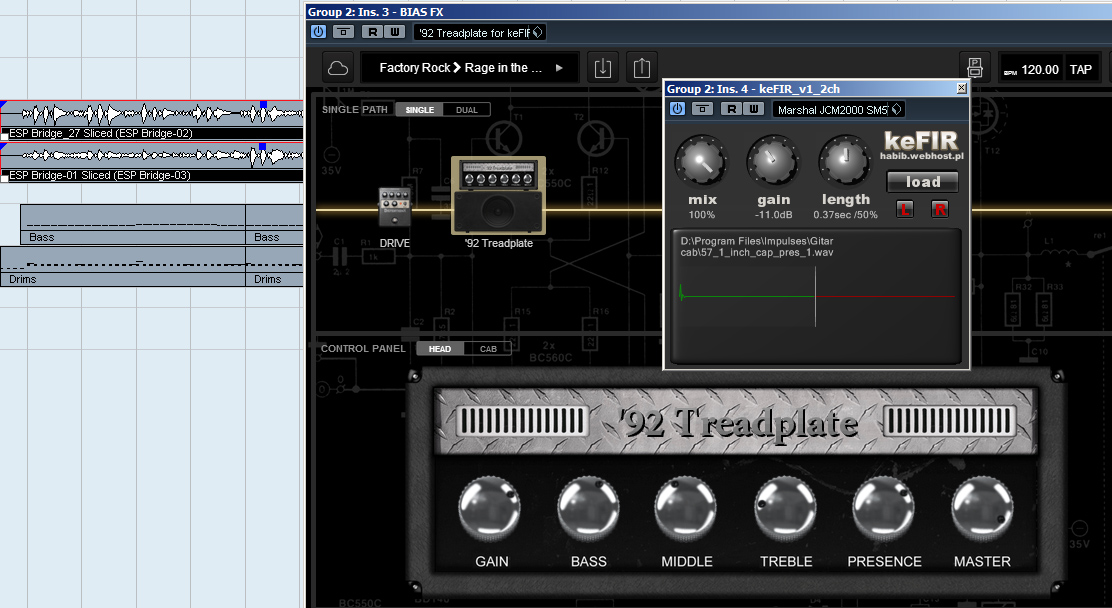Click keFIR length value 0.37sec /50%
Image resolution: width=1112 pixels, height=608 pixels.
tap(845, 215)
